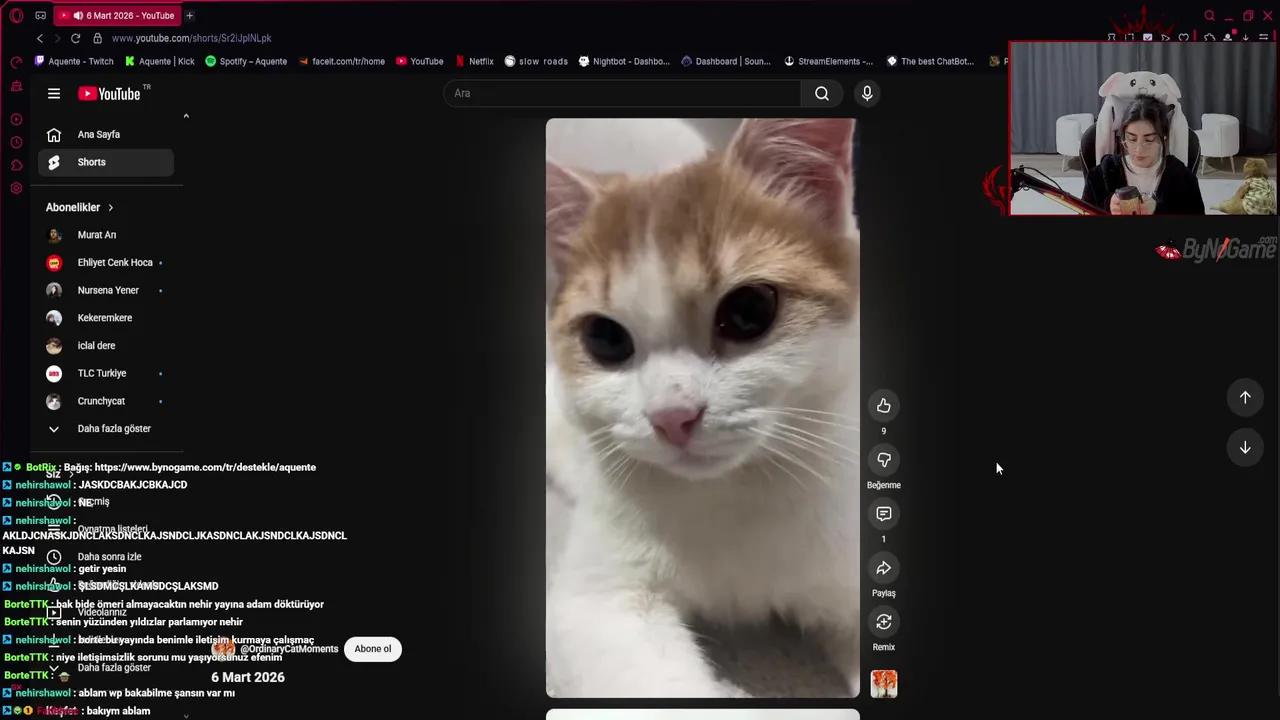This screenshot has width=1280, height=720.
Task: Open Ehliyet Cenk Hoca channel
Action: tap(106, 263)
